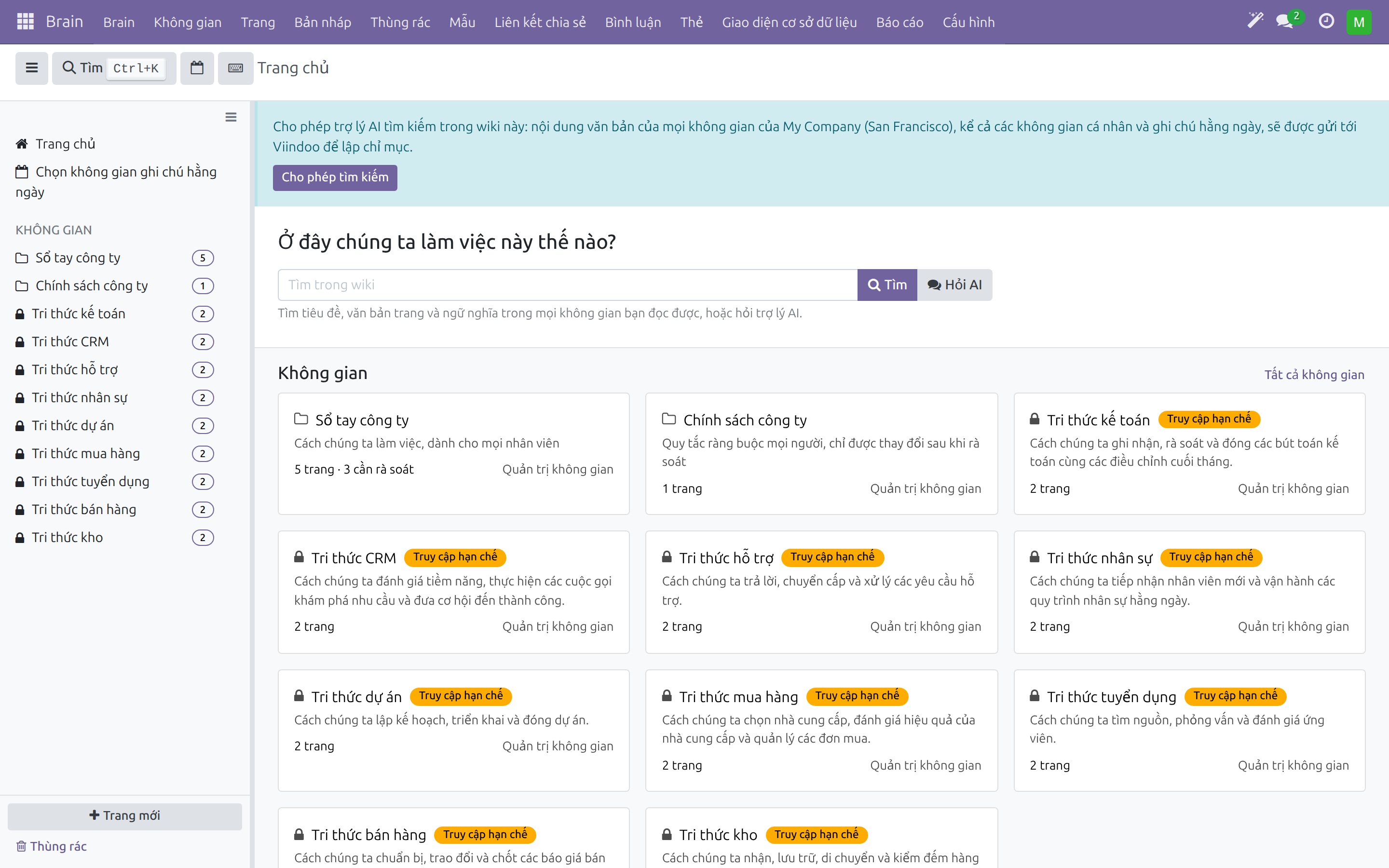Open the Không gian menu

pyautogui.click(x=187, y=22)
